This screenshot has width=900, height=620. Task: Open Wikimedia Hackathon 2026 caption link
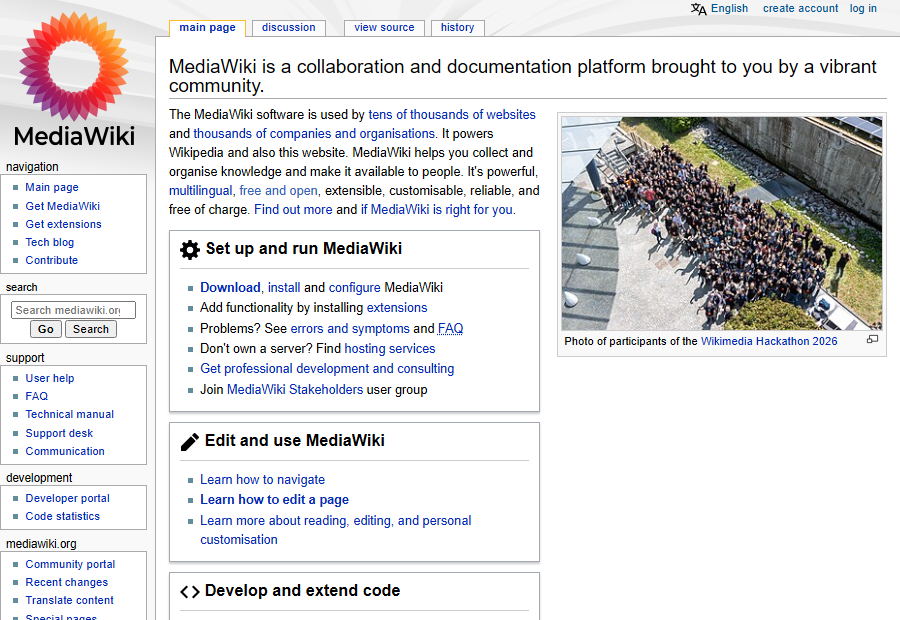click(769, 341)
